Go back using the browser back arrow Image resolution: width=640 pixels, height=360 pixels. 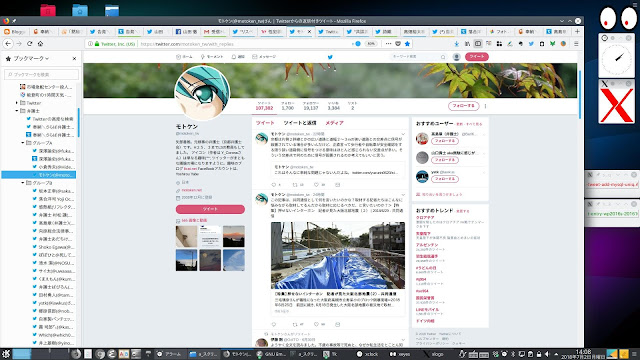pos(8,44)
